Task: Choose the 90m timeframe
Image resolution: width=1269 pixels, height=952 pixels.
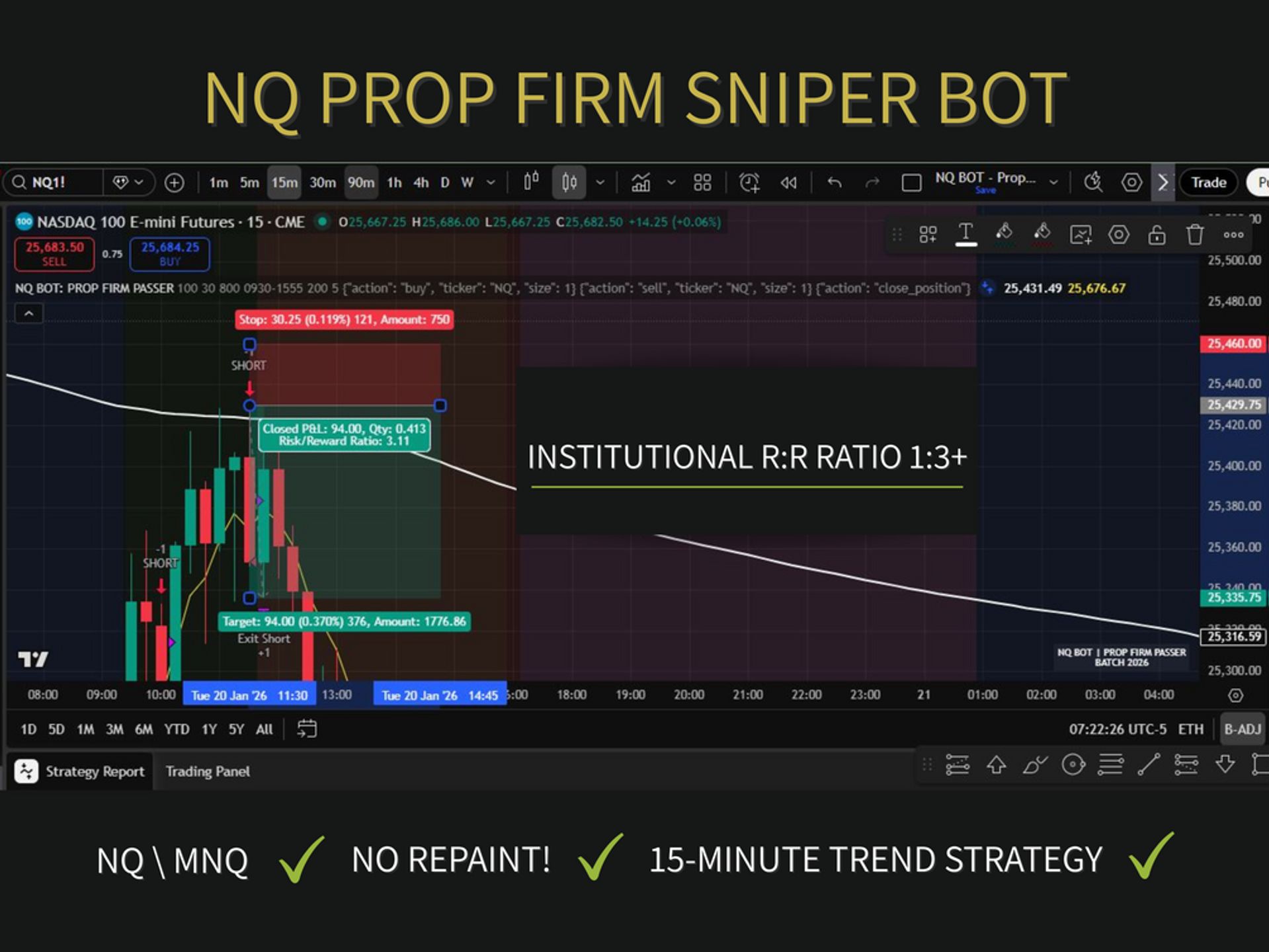Action: pyautogui.click(x=361, y=182)
